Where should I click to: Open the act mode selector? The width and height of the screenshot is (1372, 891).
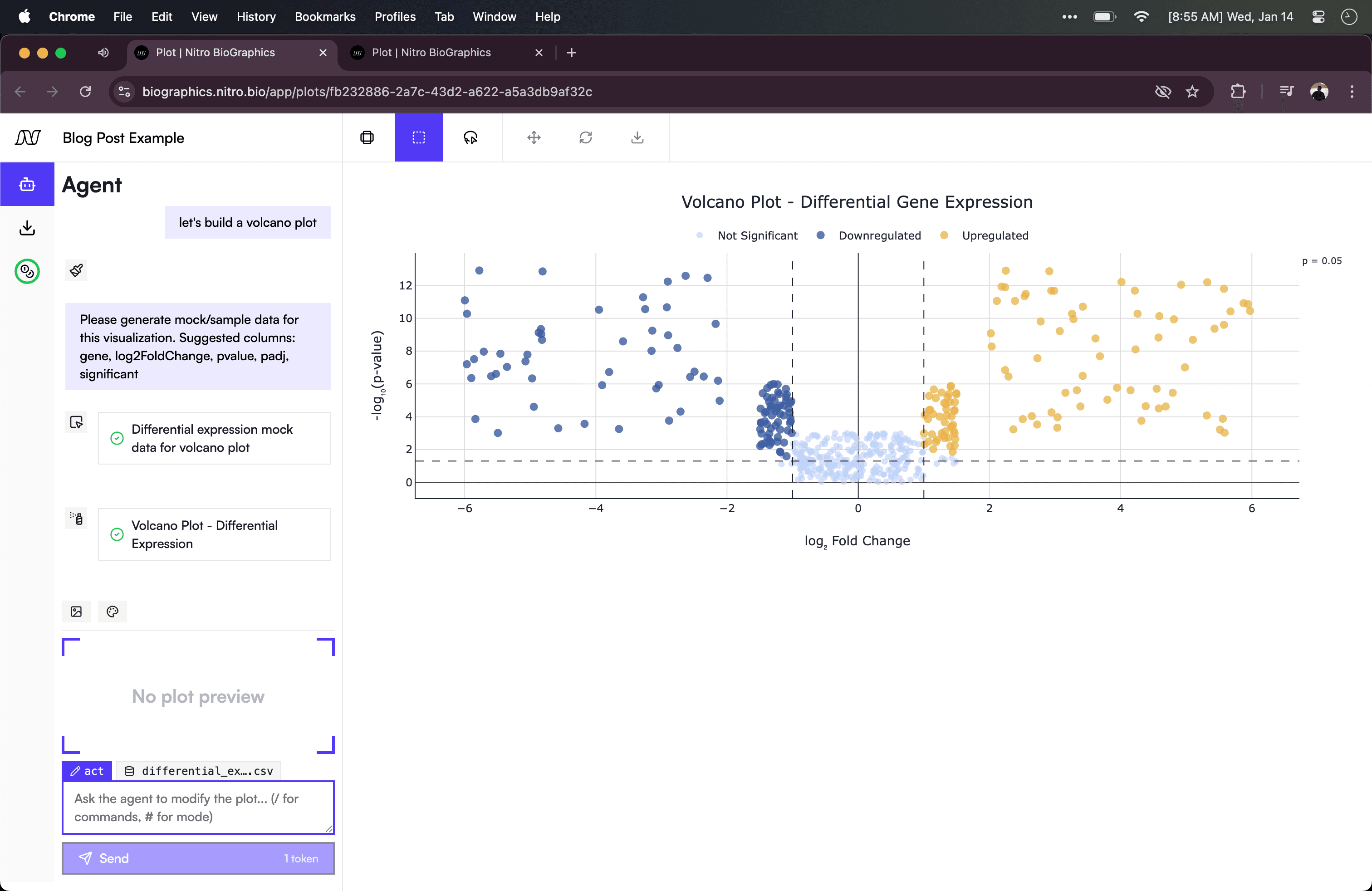tap(87, 771)
